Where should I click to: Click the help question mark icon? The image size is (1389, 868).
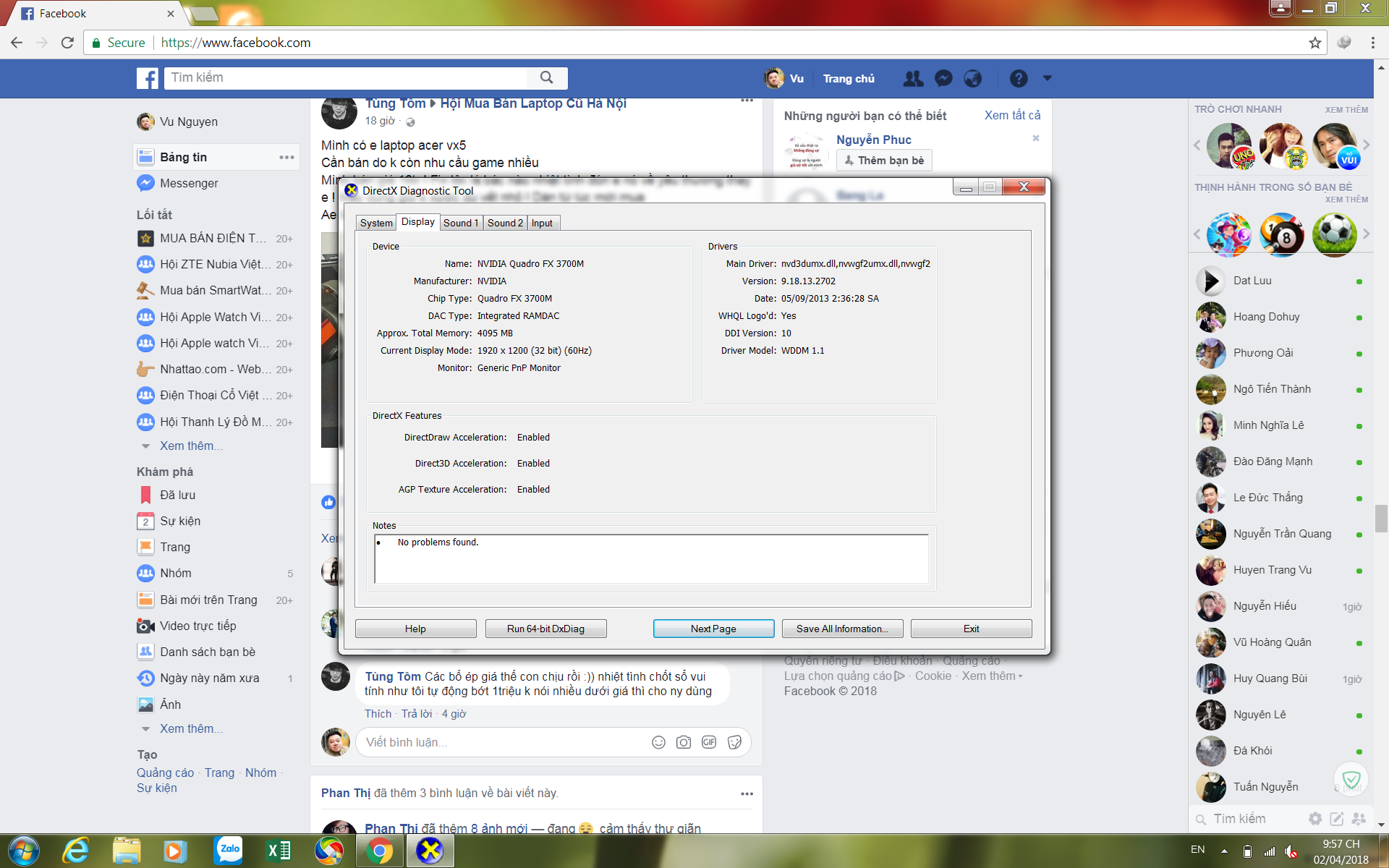(1019, 78)
